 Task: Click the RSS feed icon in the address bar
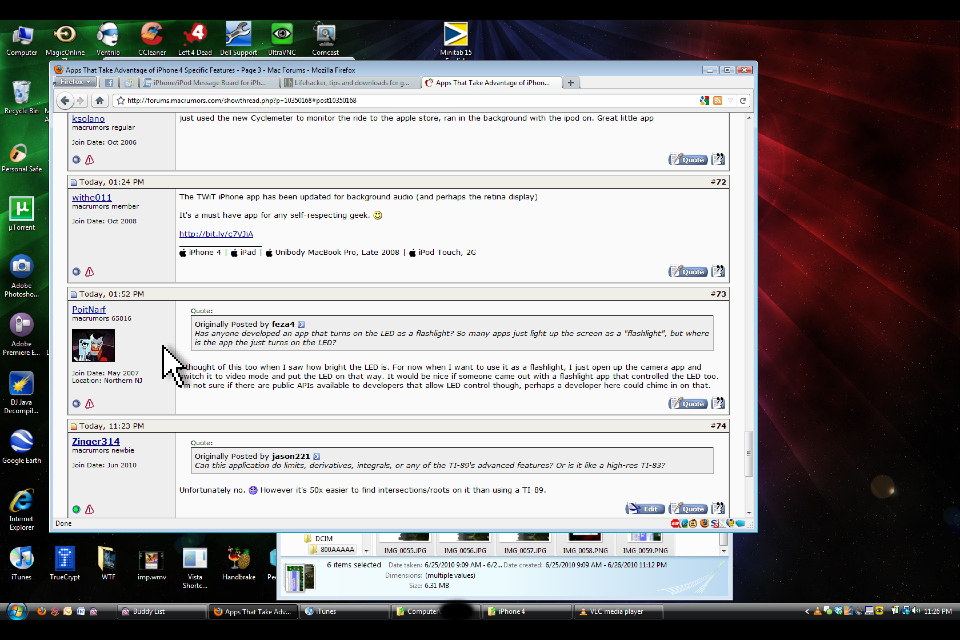coord(718,100)
